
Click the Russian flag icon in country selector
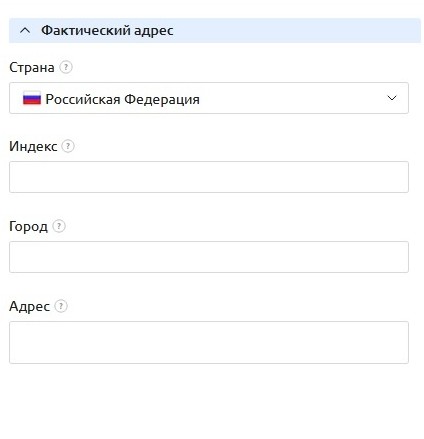point(32,99)
